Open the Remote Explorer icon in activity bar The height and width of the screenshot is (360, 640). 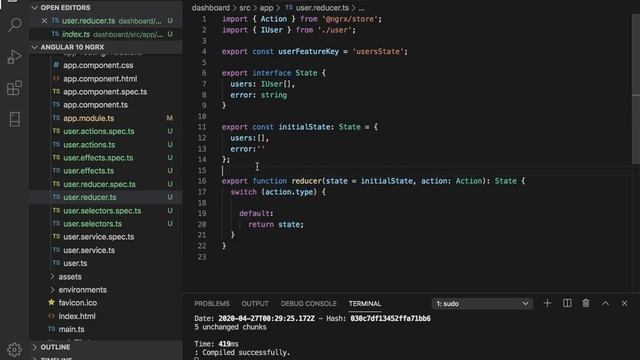[15, 119]
